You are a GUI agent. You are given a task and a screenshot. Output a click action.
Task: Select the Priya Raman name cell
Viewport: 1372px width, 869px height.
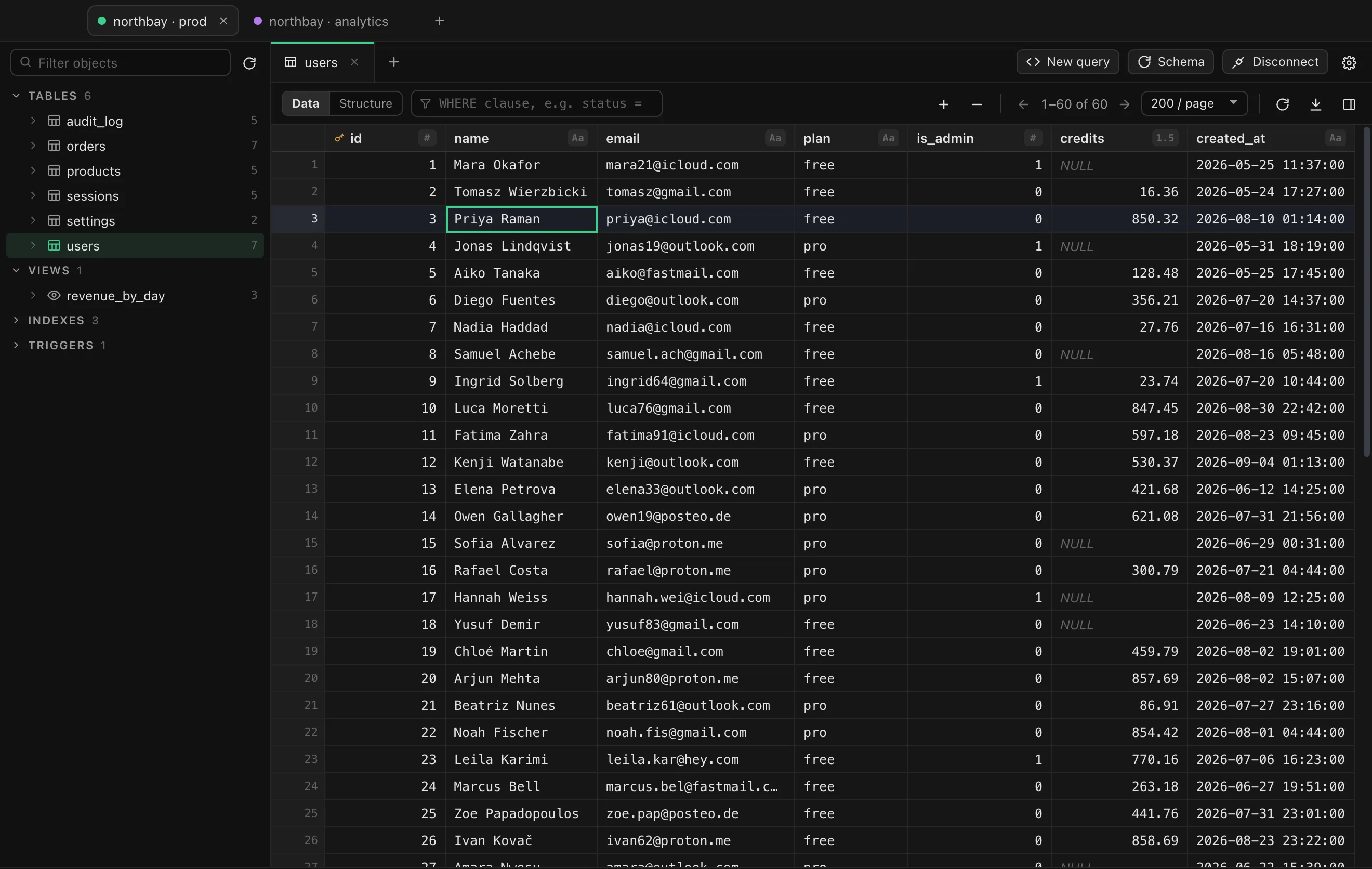click(x=521, y=219)
